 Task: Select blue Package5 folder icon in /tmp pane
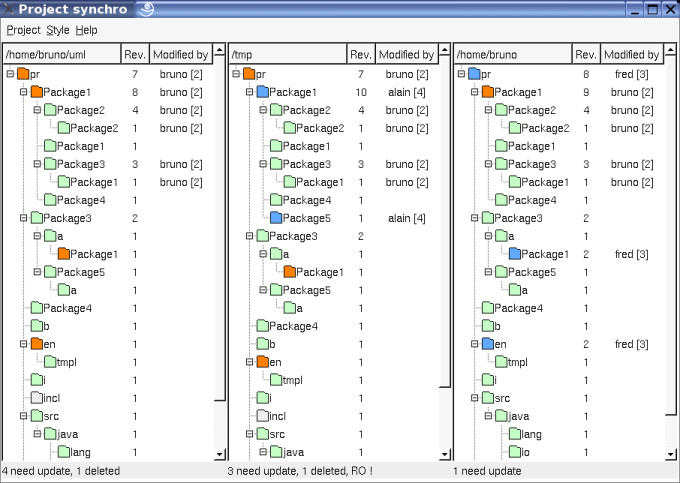pyautogui.click(x=276, y=218)
